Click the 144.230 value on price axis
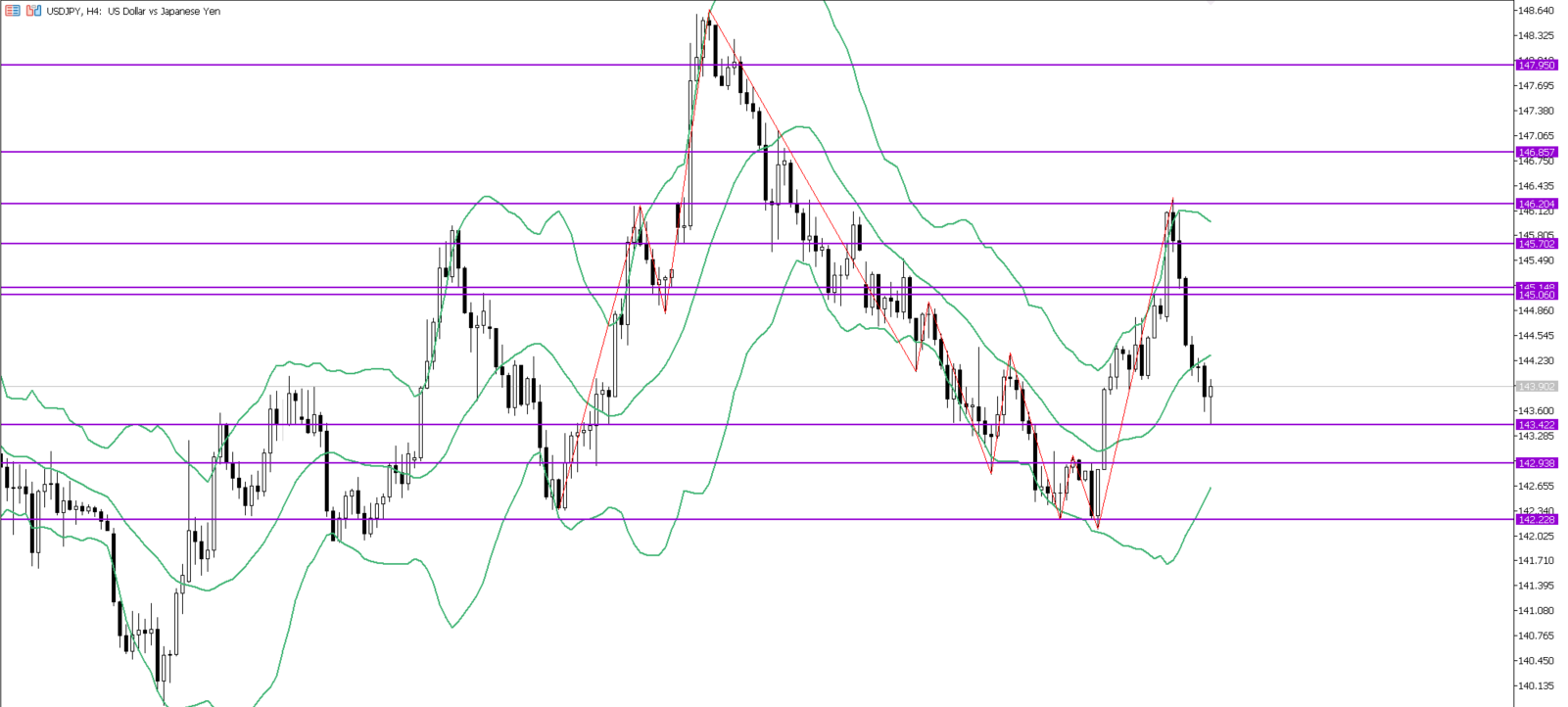The image size is (1568, 707). click(x=1535, y=361)
